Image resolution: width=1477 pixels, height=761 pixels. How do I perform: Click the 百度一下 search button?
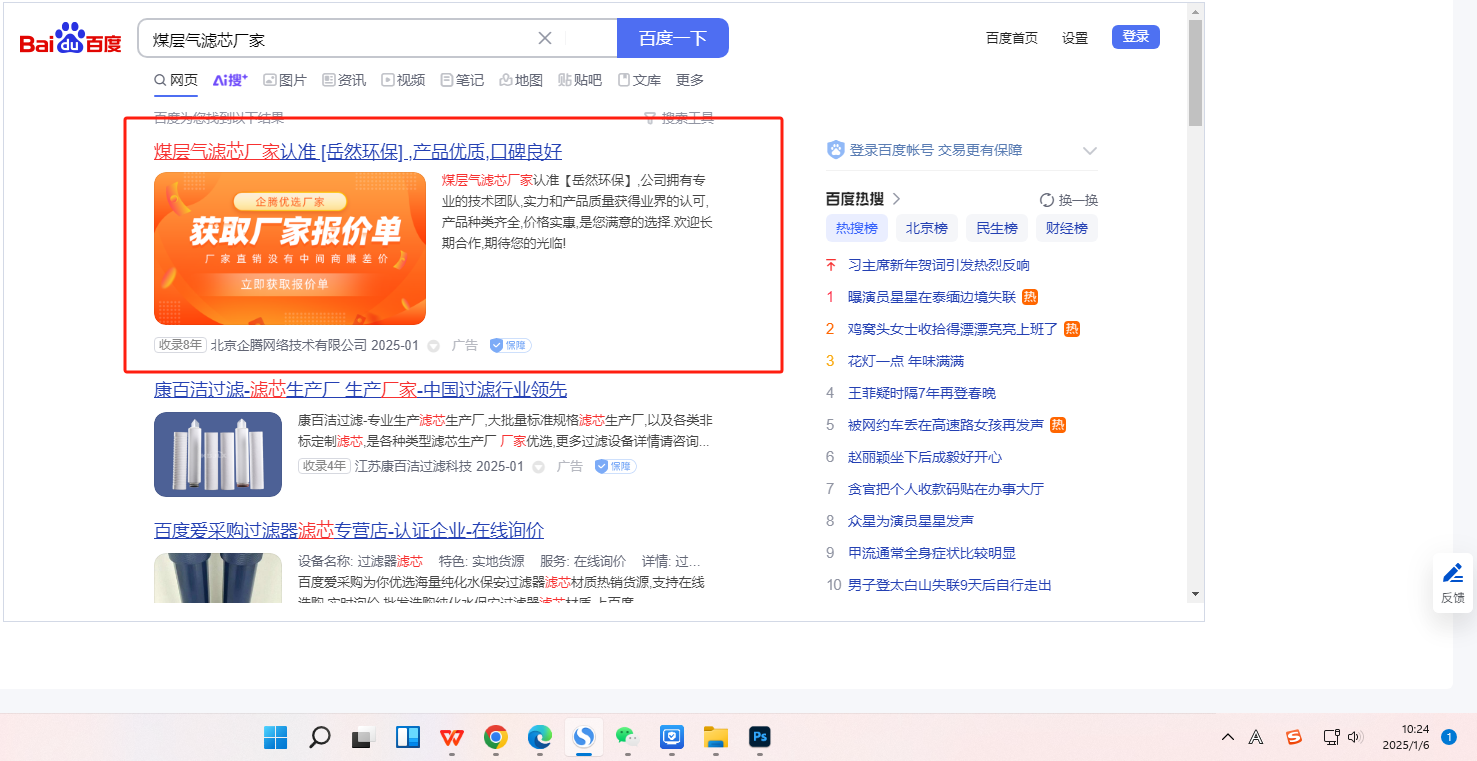click(672, 39)
